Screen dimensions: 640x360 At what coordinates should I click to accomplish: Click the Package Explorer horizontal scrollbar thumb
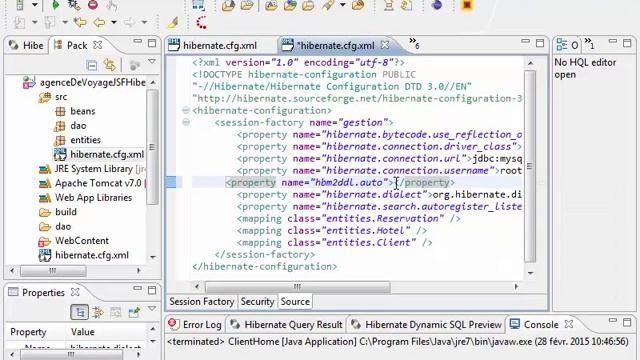(53, 271)
